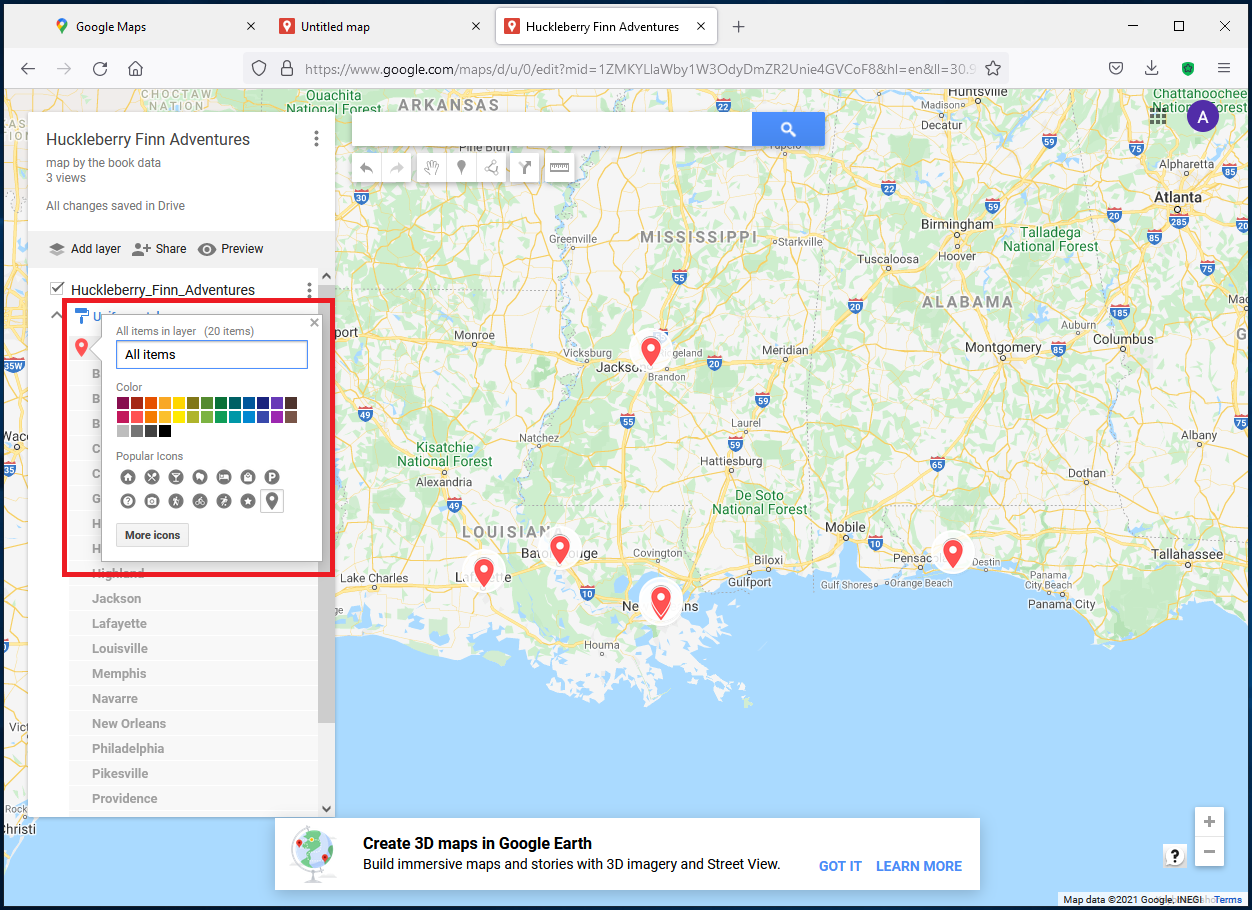Close the style popup with X
Viewport: 1252px width, 910px height.
[314, 323]
